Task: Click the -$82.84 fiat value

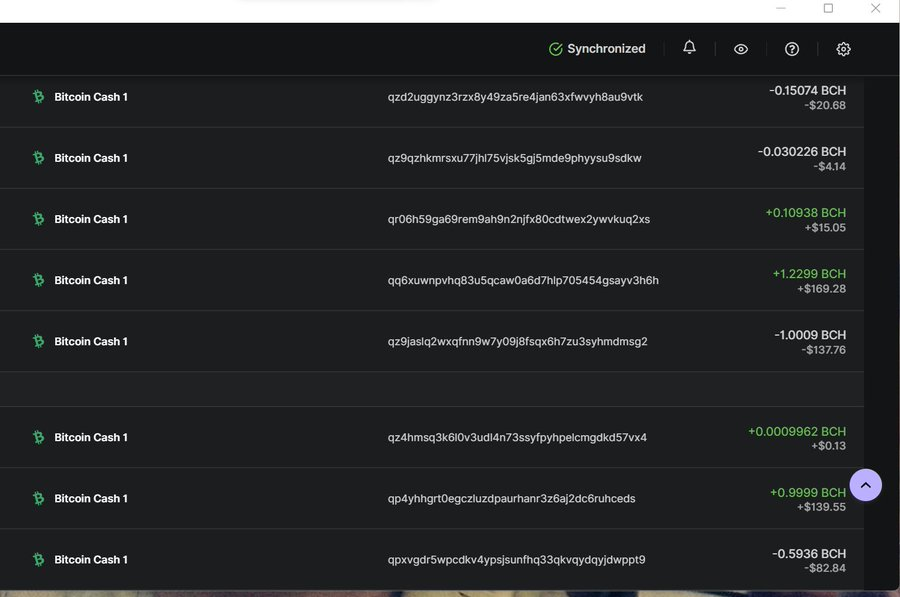Action: pos(825,568)
